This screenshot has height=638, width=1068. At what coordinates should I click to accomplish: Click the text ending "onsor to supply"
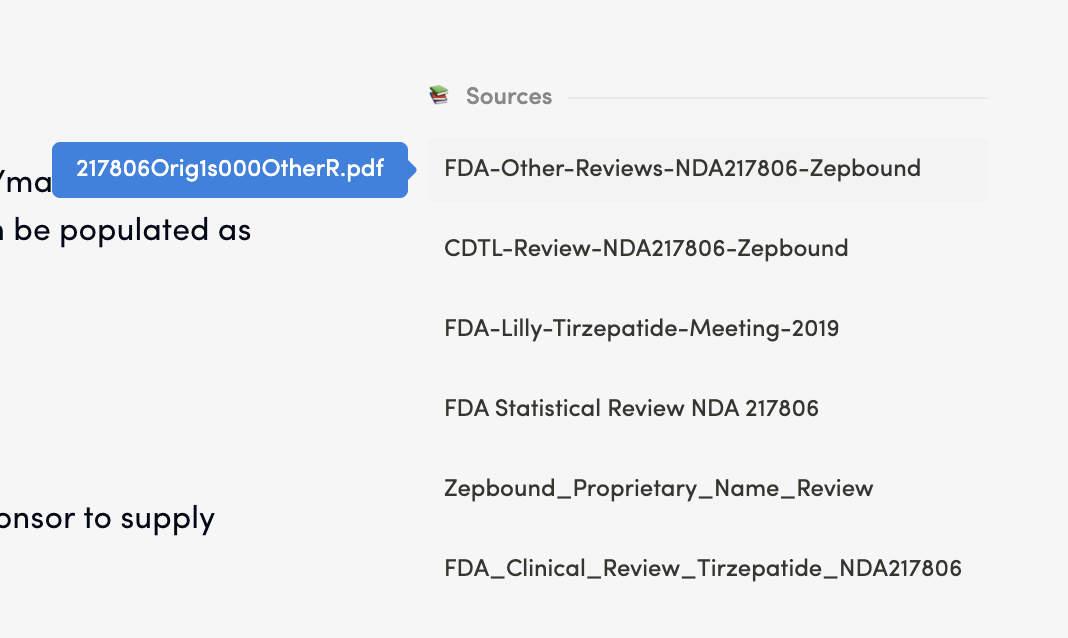click(107, 518)
